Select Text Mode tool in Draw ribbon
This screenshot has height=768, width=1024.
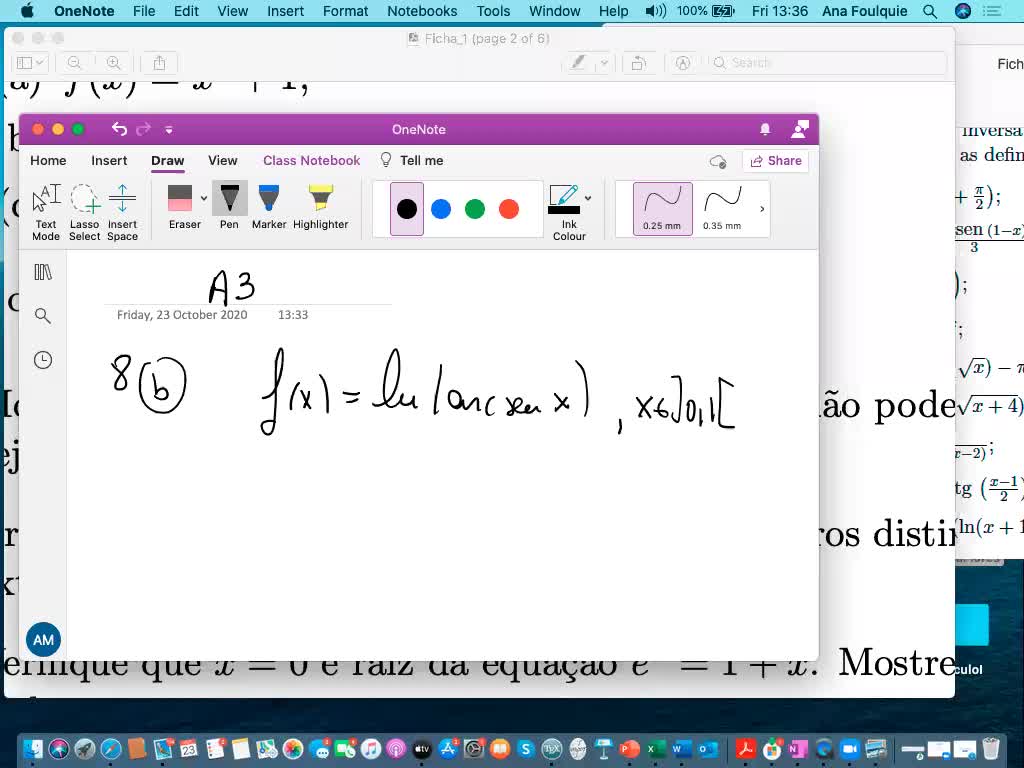[46, 212]
